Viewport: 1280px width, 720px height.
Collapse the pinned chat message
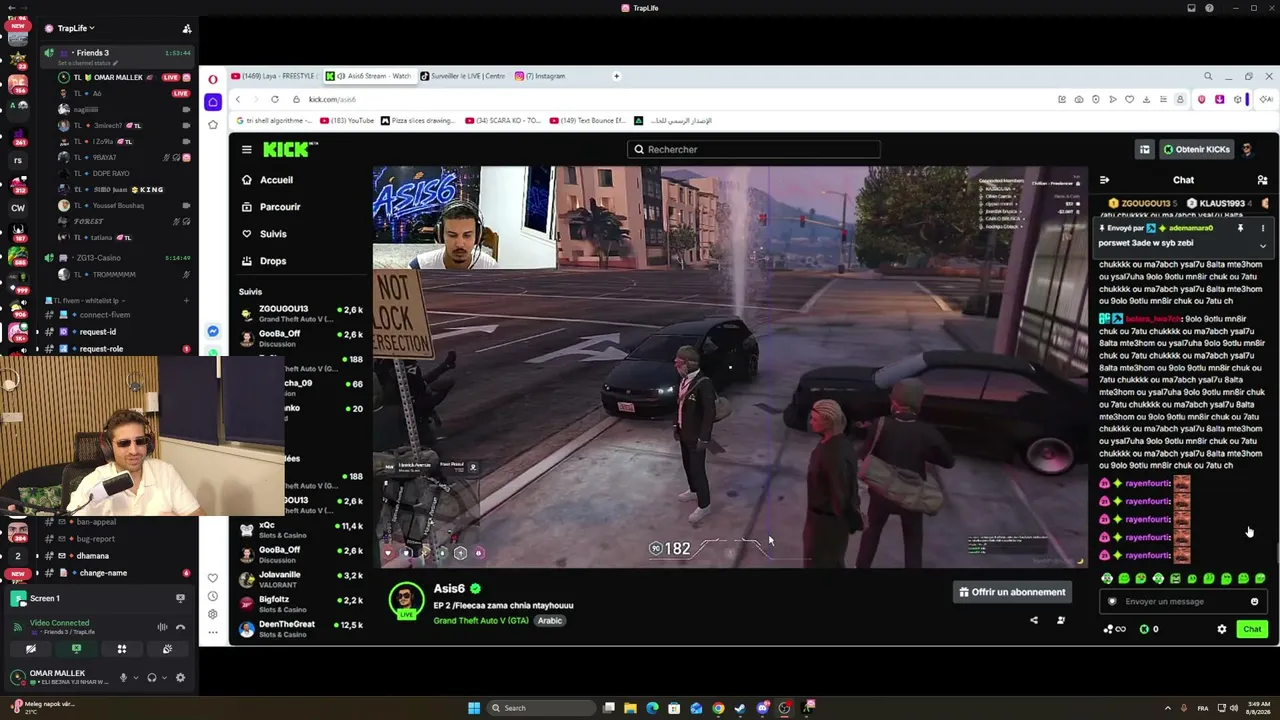point(1262,245)
